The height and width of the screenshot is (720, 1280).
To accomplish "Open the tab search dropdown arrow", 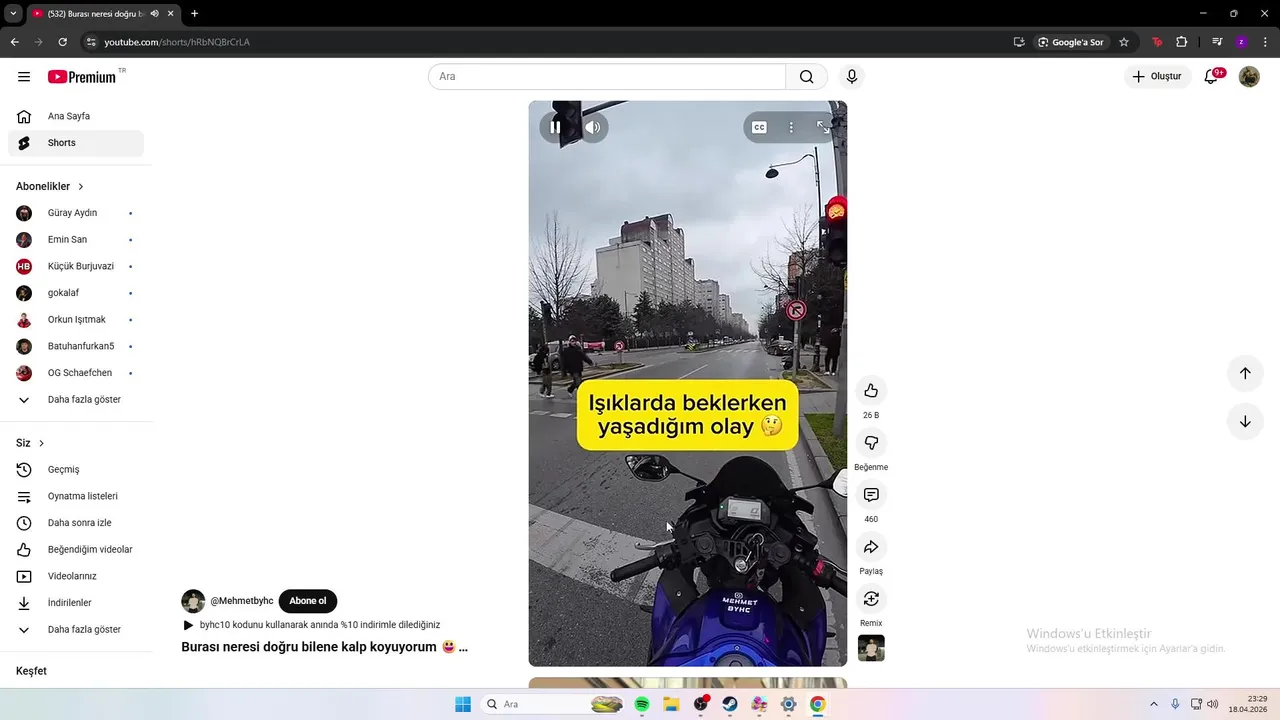I will click(13, 13).
